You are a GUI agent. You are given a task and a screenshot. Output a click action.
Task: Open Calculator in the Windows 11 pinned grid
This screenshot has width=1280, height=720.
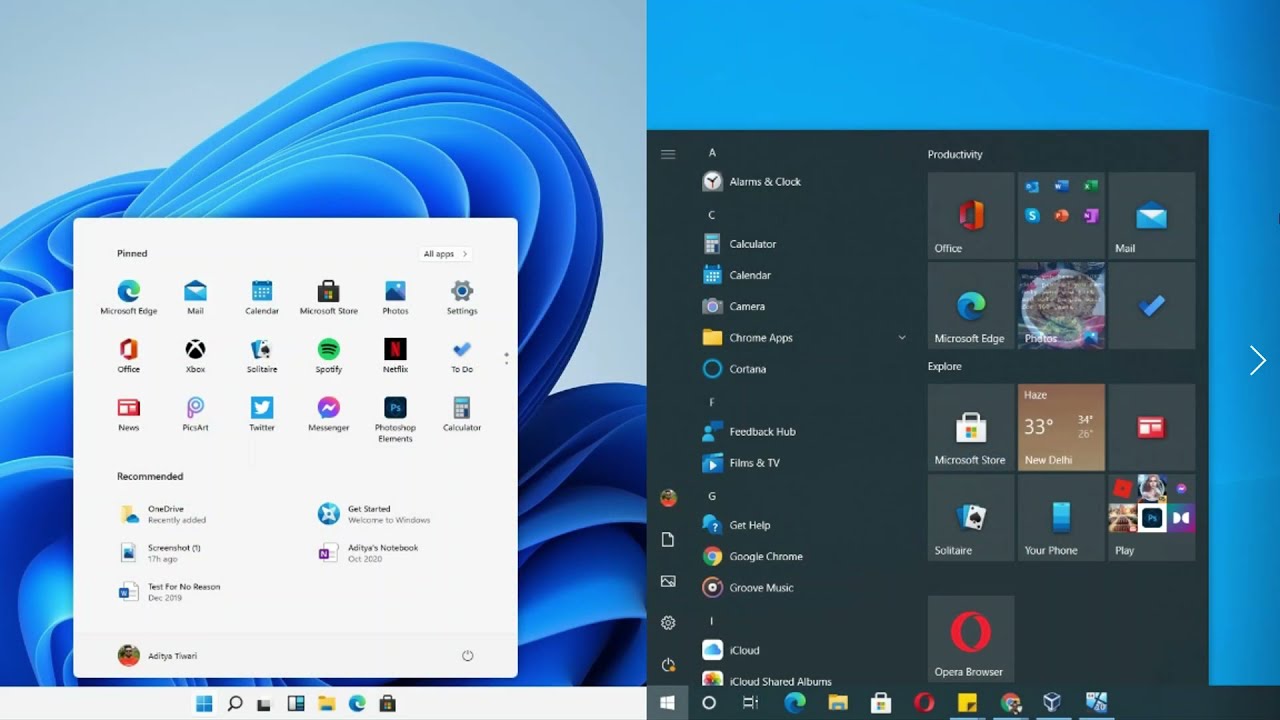click(x=461, y=413)
